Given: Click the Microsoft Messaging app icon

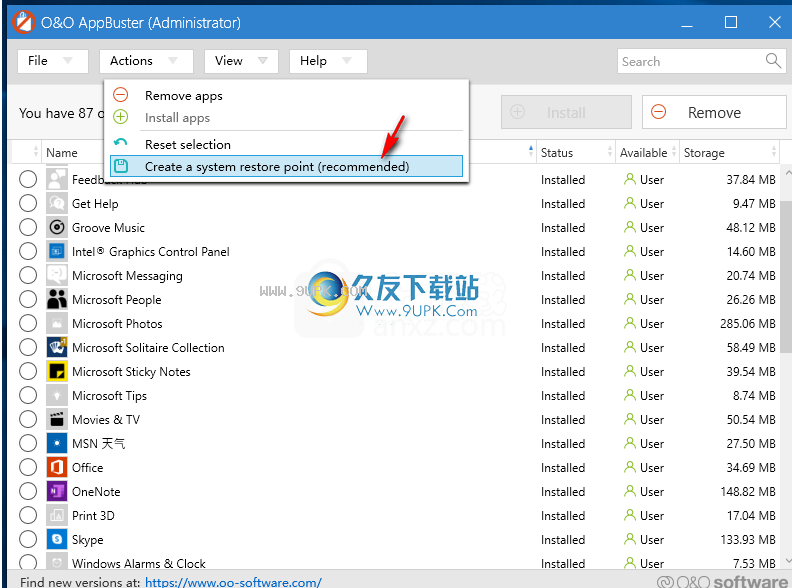Looking at the screenshot, I should [57, 275].
